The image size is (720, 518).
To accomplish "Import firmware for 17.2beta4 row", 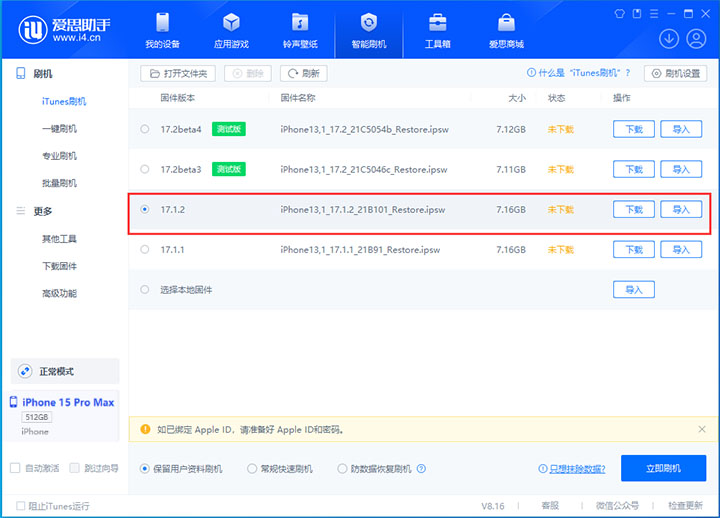I will click(681, 129).
